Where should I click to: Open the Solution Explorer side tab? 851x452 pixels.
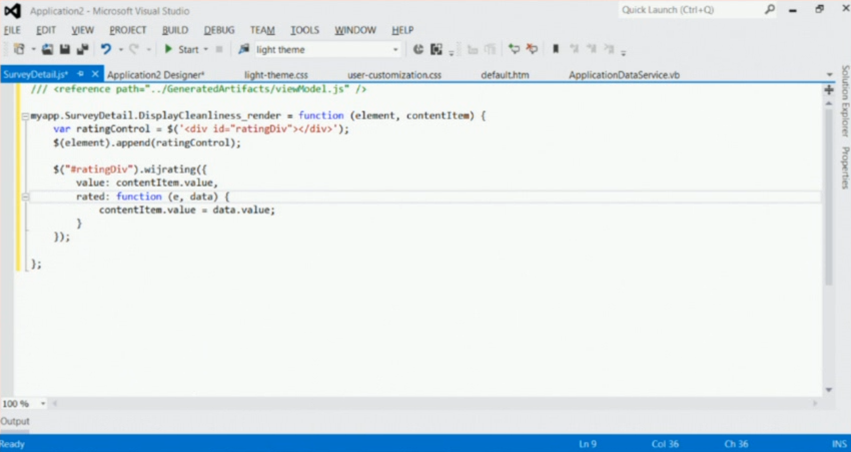click(845, 101)
